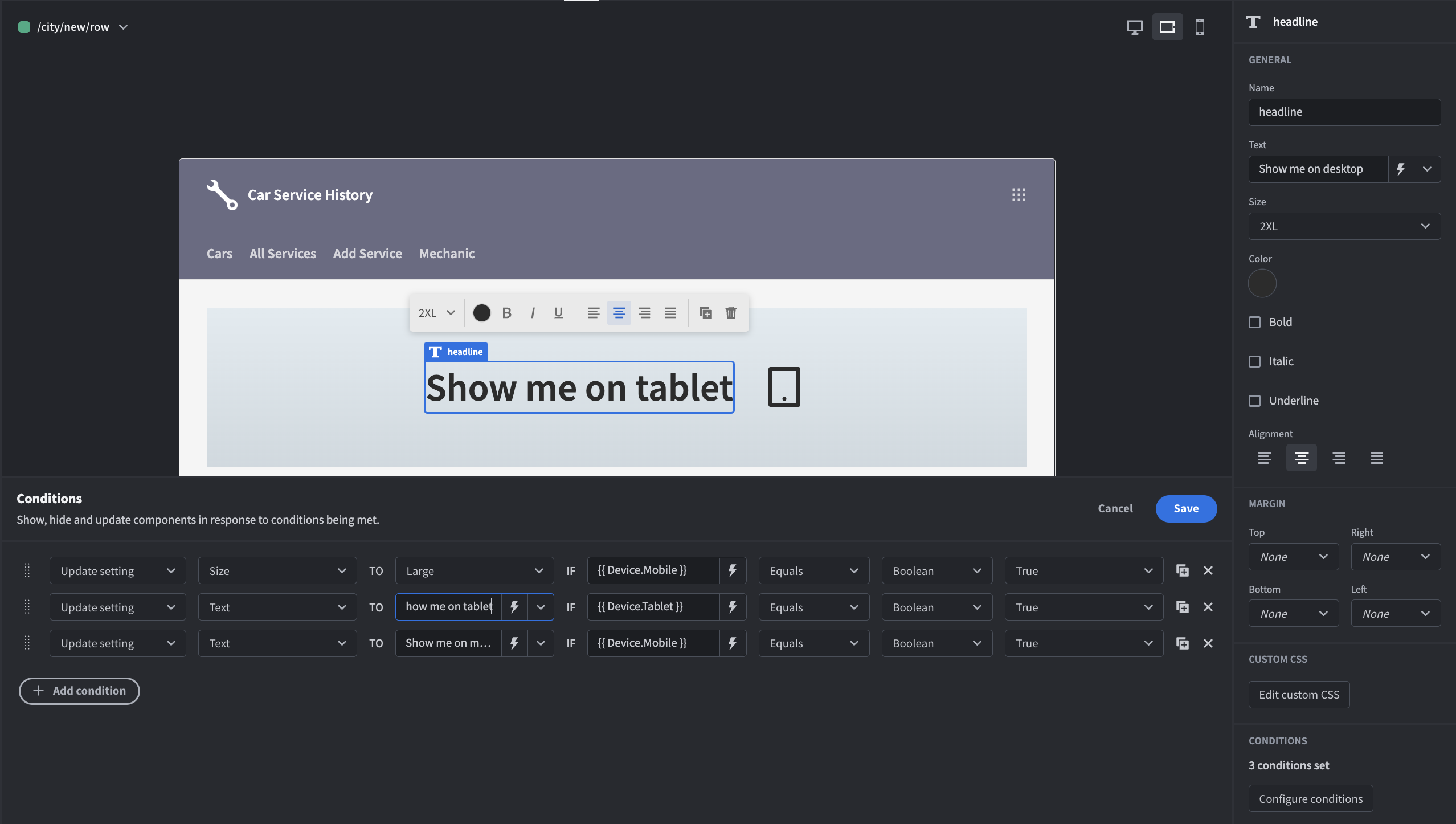Align text right in floating toolbar
Screen dimensions: 1456x824
point(644,313)
